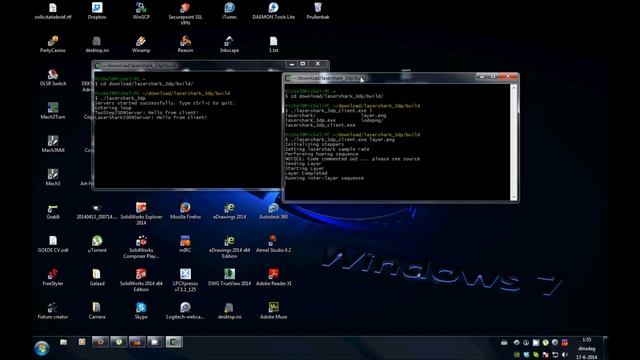Select the SolidWorks Explorer 2014 icon
Viewport: 640px width, 360px height.
click(x=141, y=214)
